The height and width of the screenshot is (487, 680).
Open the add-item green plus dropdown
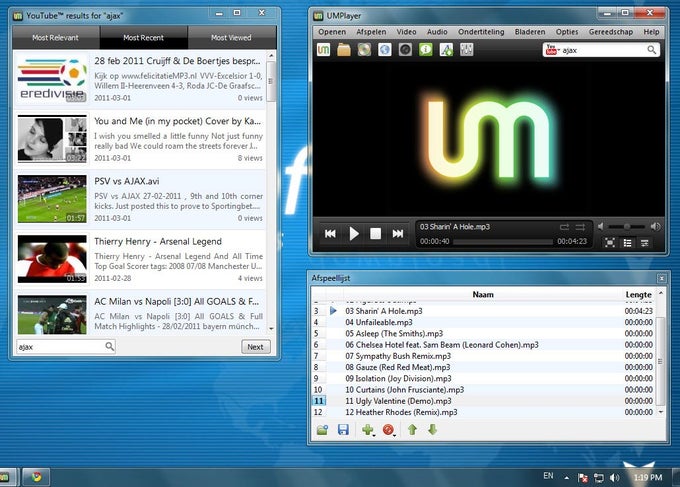point(368,430)
